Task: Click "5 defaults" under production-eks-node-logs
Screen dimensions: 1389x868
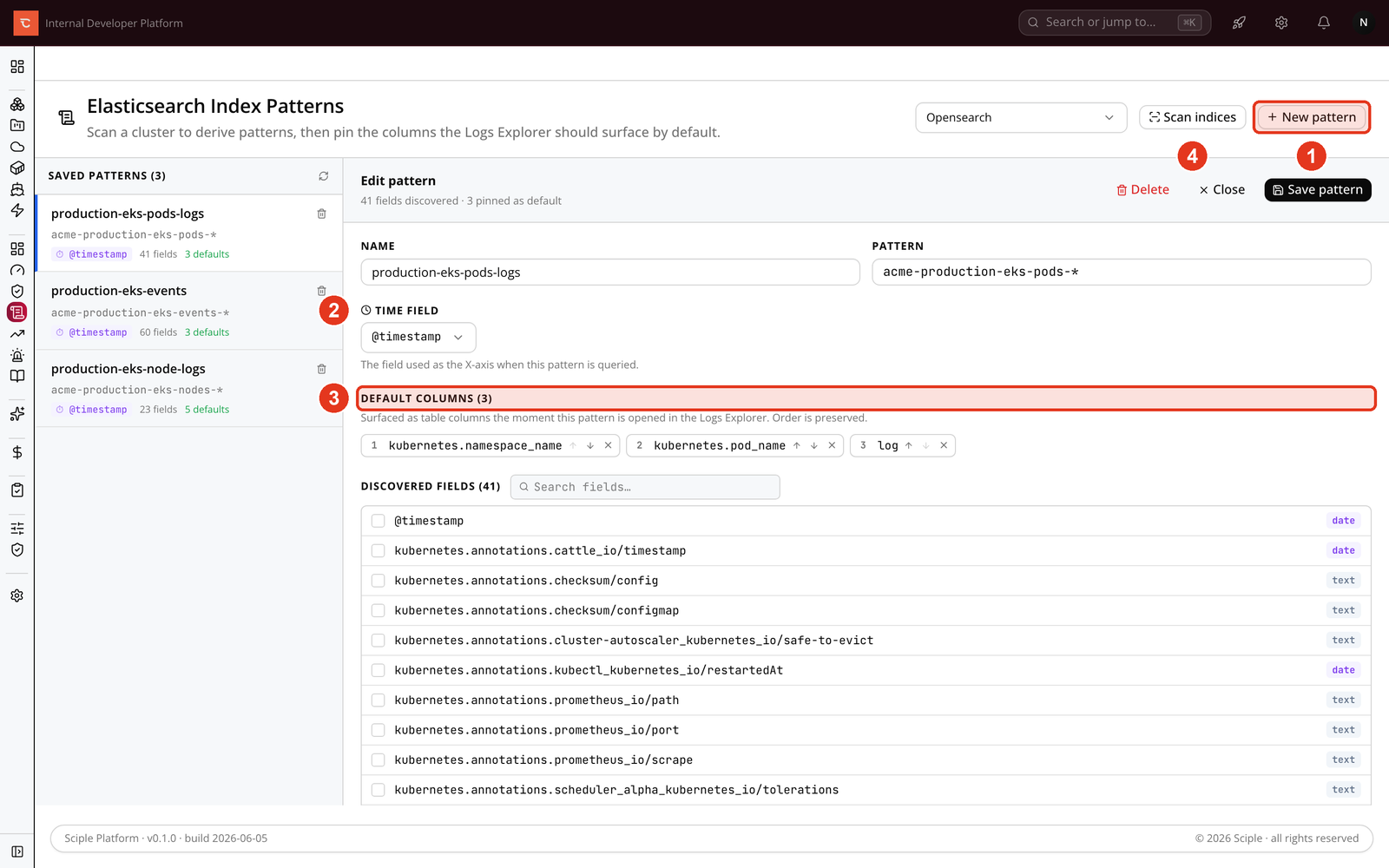Action: point(207,410)
